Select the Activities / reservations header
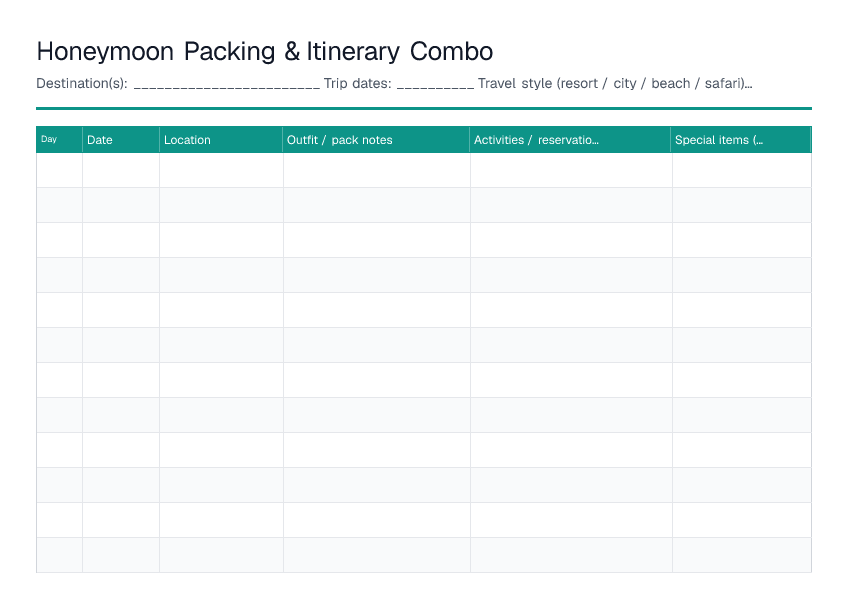 pyautogui.click(x=571, y=140)
